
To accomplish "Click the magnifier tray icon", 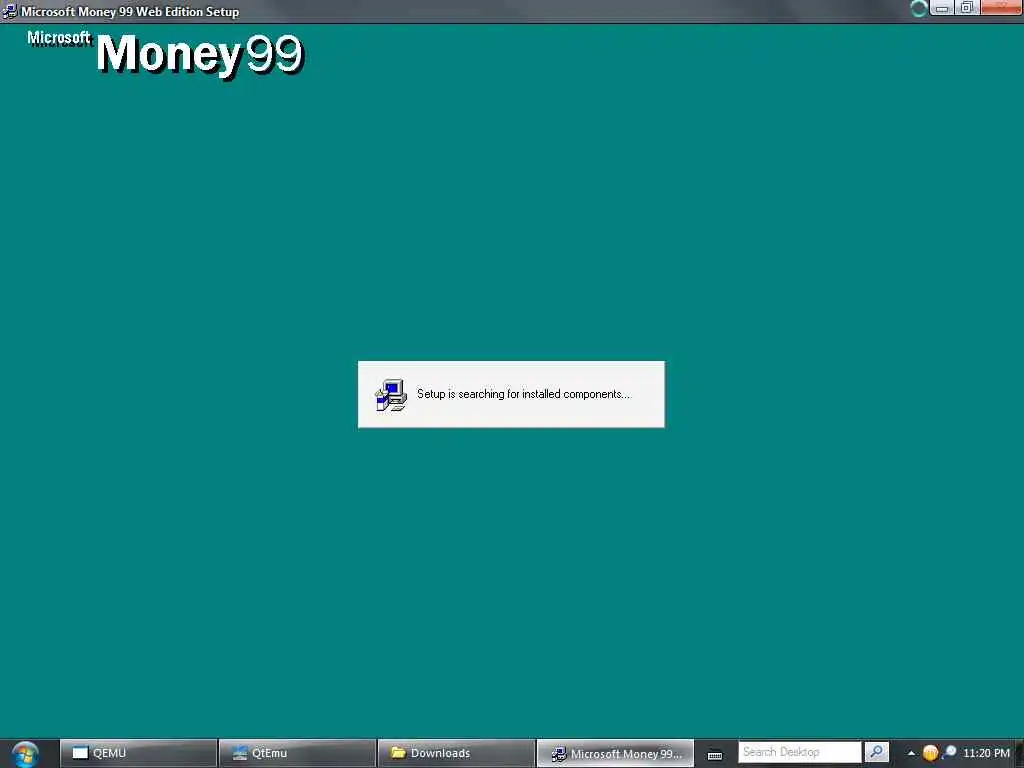I will pyautogui.click(x=949, y=753).
